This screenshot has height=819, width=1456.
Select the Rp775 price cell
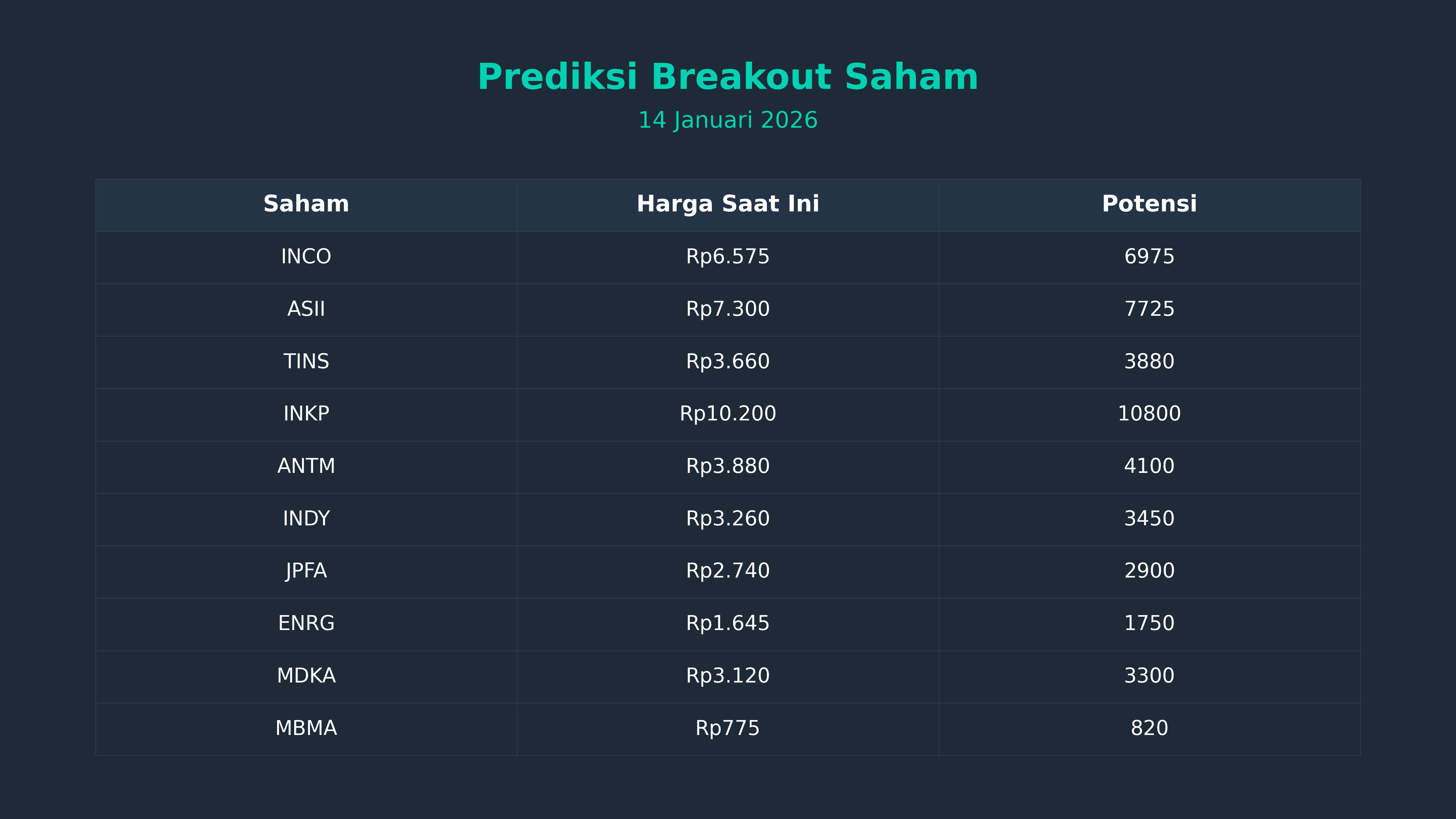(727, 728)
